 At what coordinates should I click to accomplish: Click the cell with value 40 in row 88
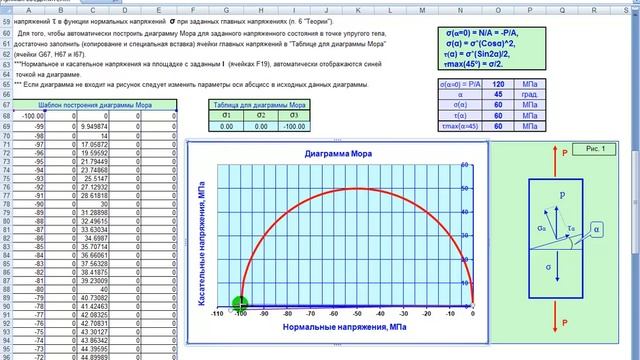pos(93,289)
